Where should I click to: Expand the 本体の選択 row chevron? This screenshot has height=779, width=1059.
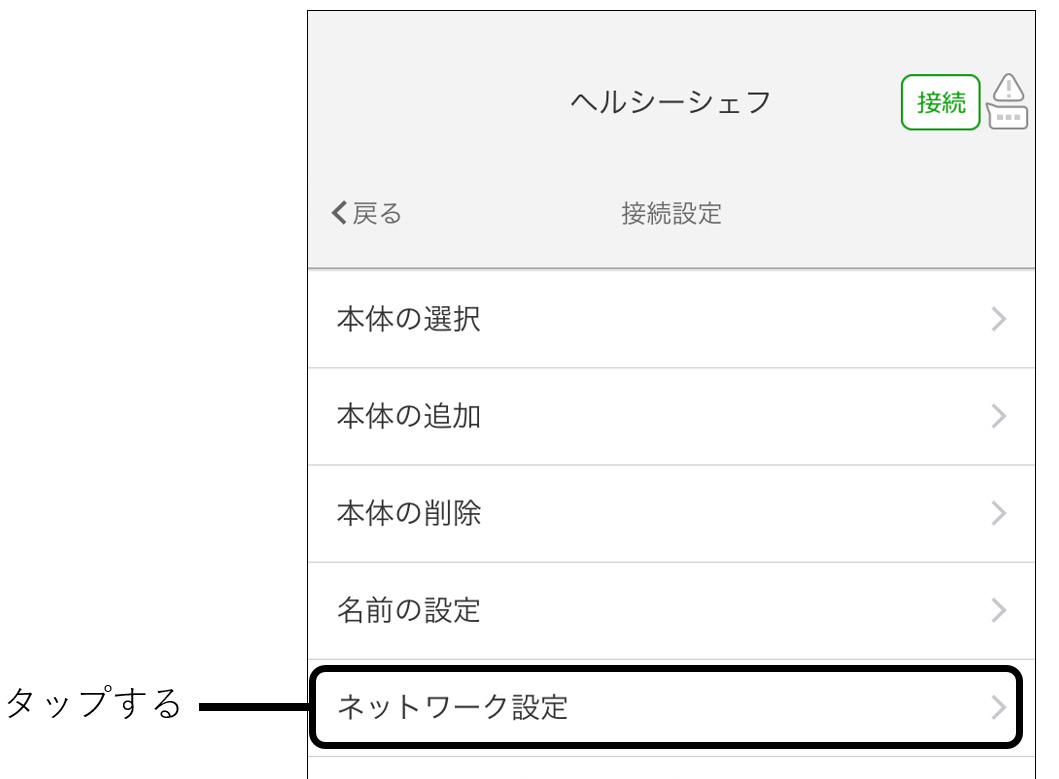(x=998, y=320)
